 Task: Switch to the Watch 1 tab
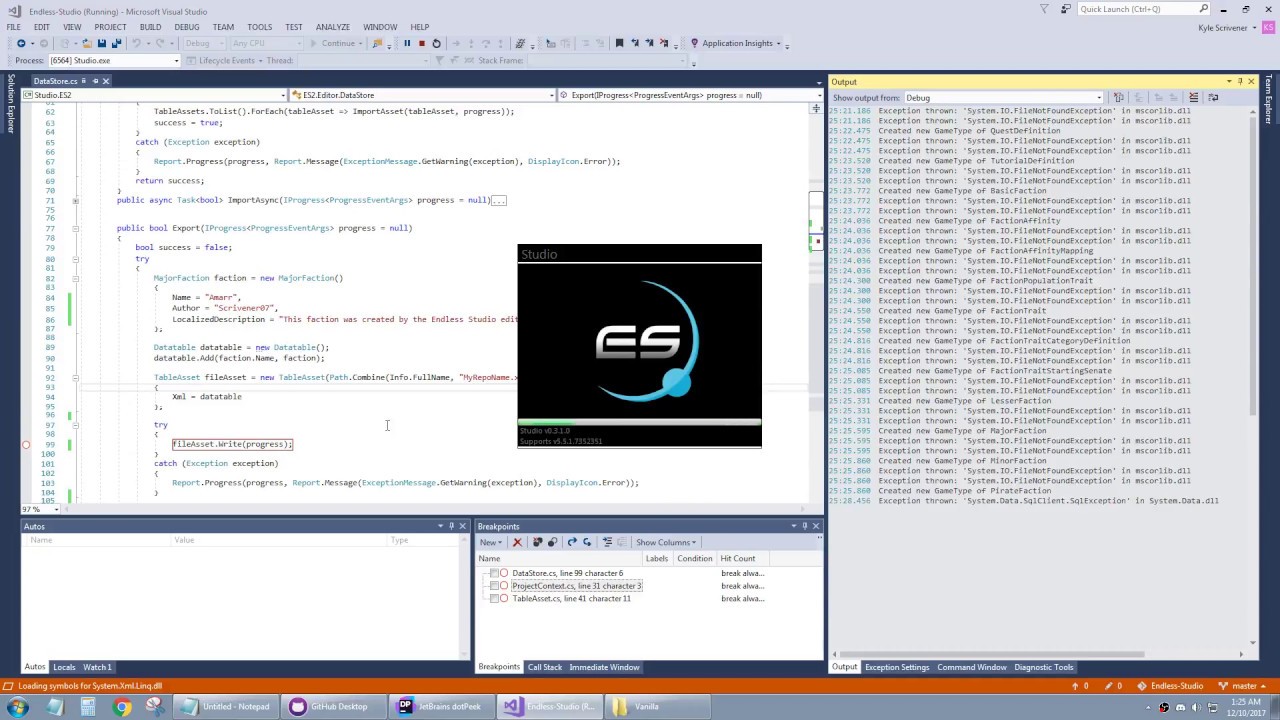(x=97, y=667)
